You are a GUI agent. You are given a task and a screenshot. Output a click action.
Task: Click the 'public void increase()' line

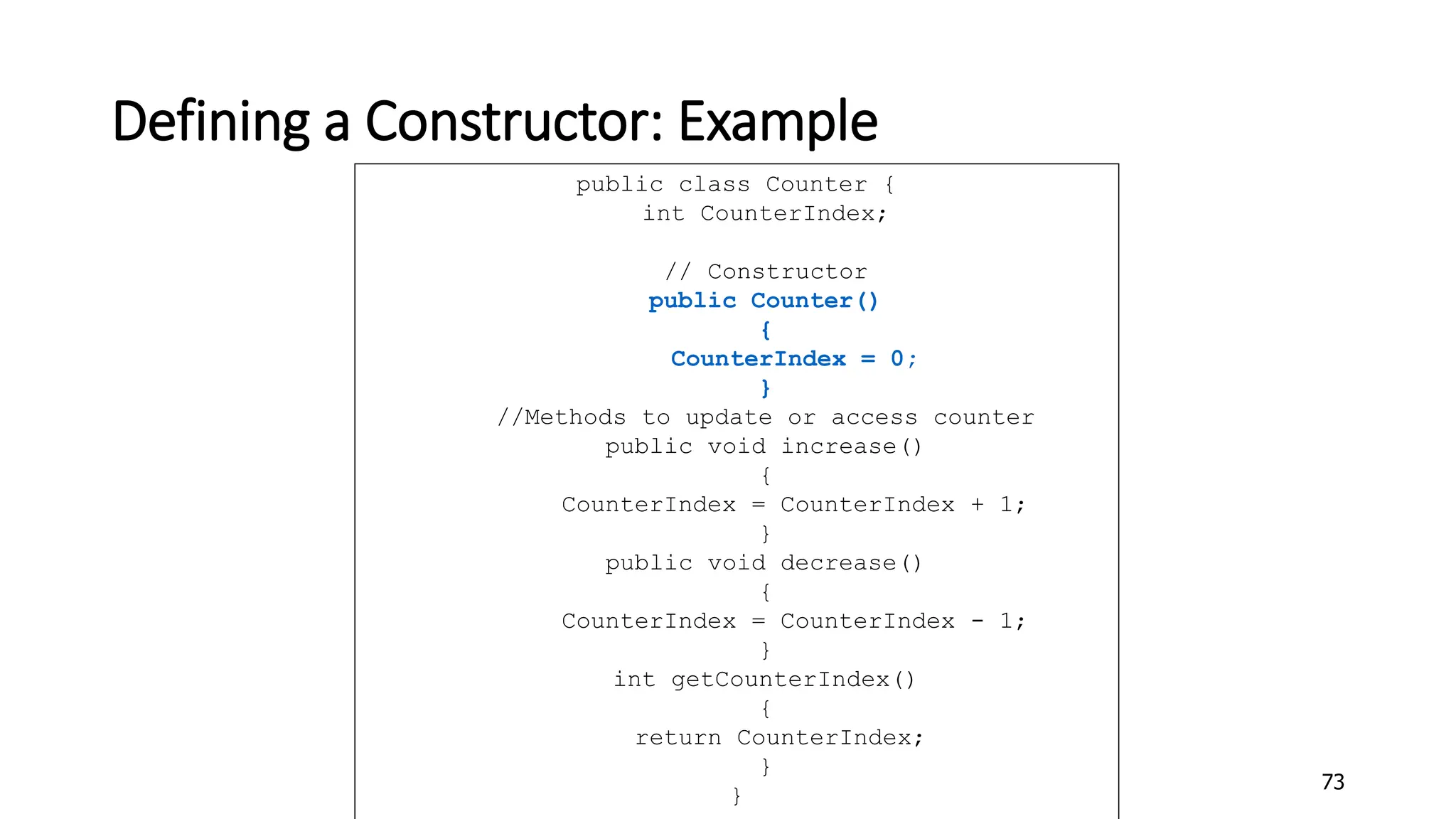764,446
